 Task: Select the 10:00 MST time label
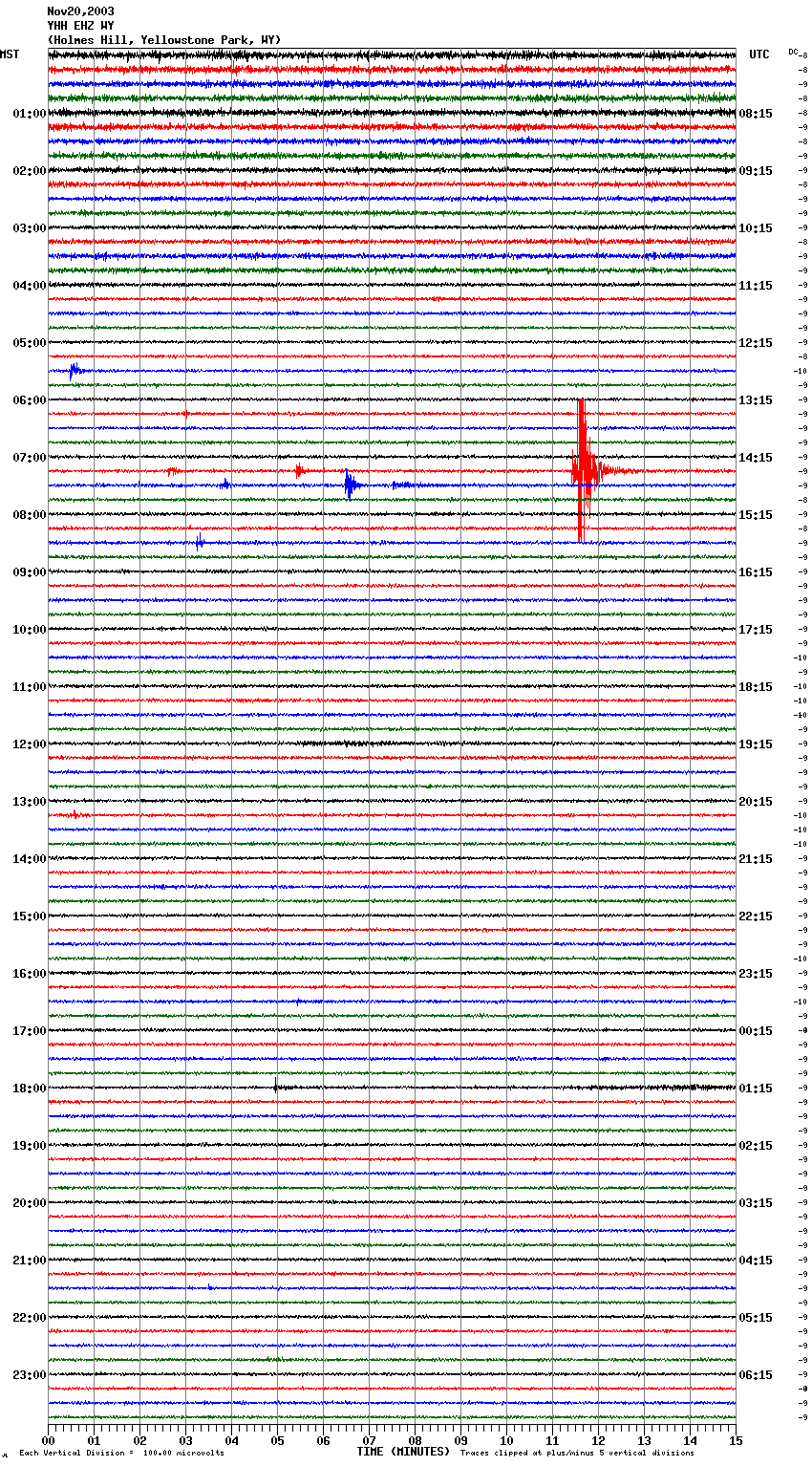(30, 630)
